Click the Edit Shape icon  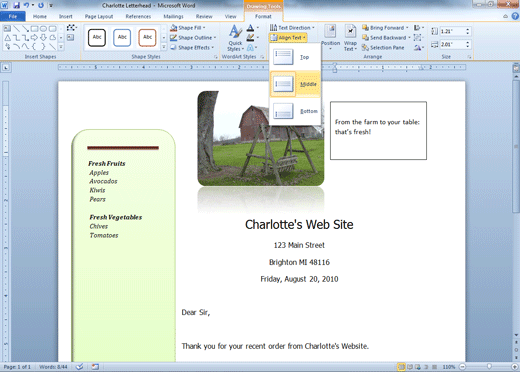[71, 28]
